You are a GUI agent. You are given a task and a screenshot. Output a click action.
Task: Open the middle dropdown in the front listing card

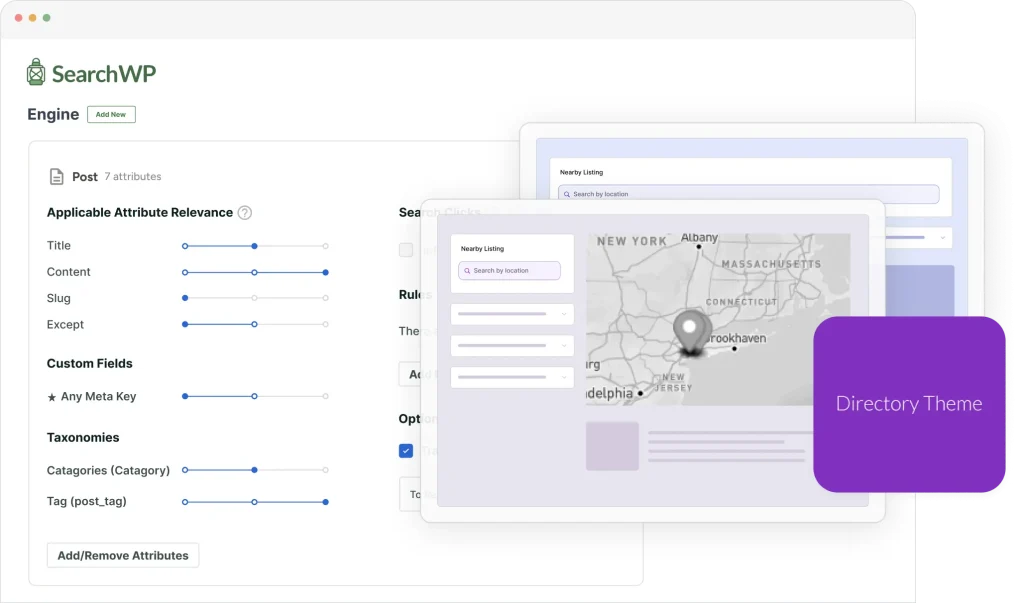point(512,346)
